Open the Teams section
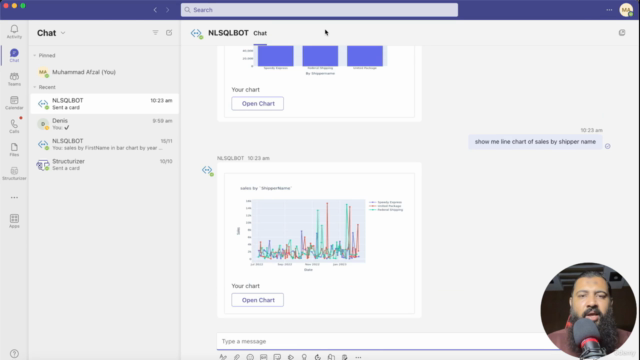Viewport: 640px width, 360px height. click(14, 79)
